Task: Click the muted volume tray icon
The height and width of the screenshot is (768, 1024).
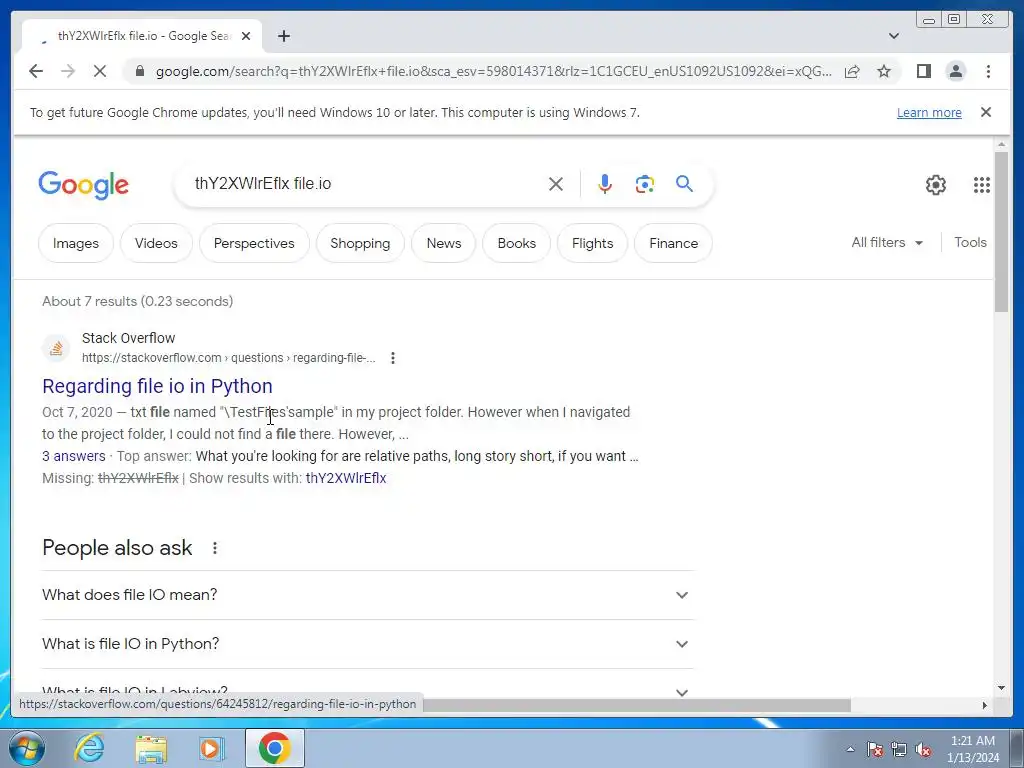Action: [x=923, y=749]
